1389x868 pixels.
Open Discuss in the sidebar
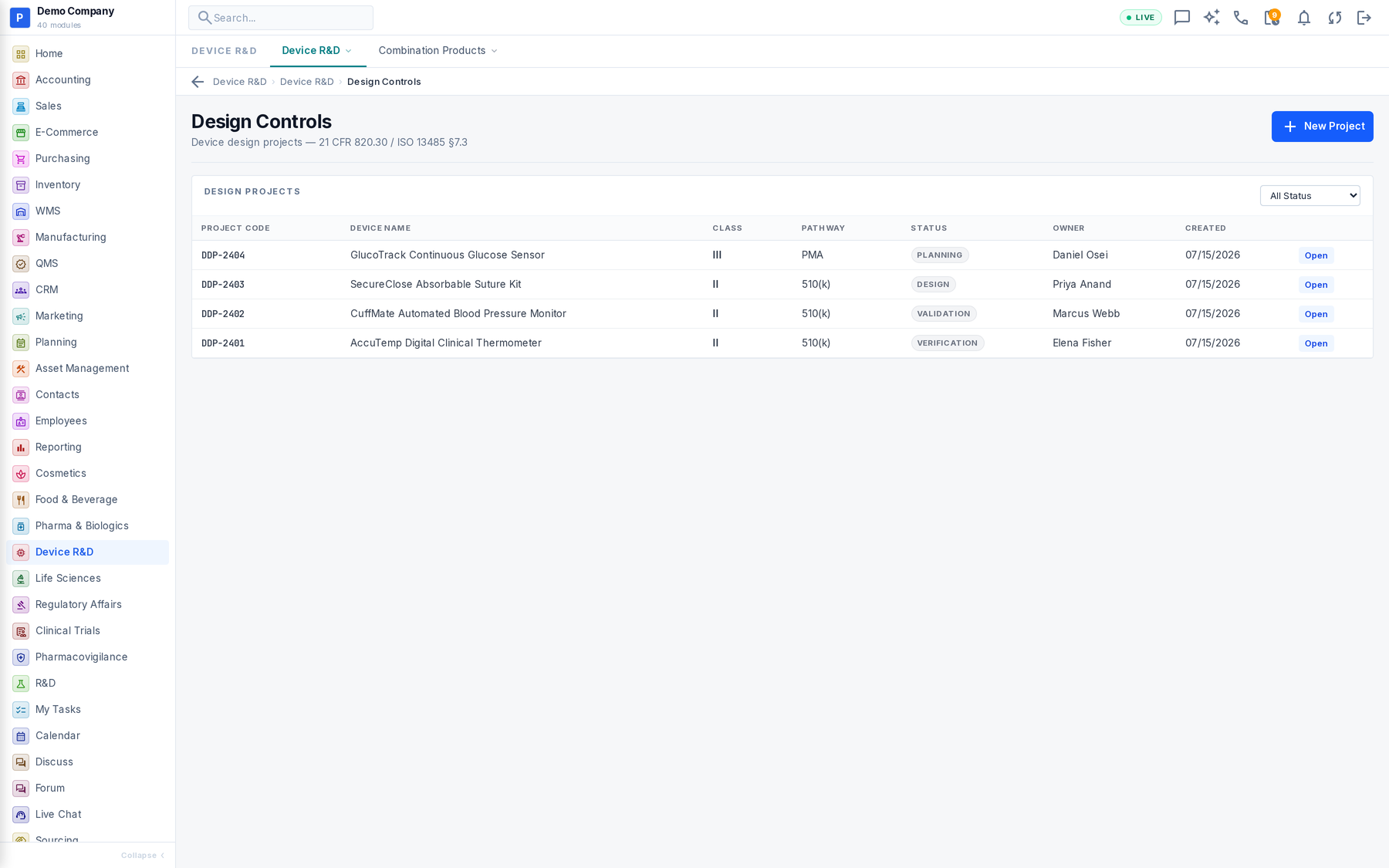pyautogui.click(x=87, y=762)
